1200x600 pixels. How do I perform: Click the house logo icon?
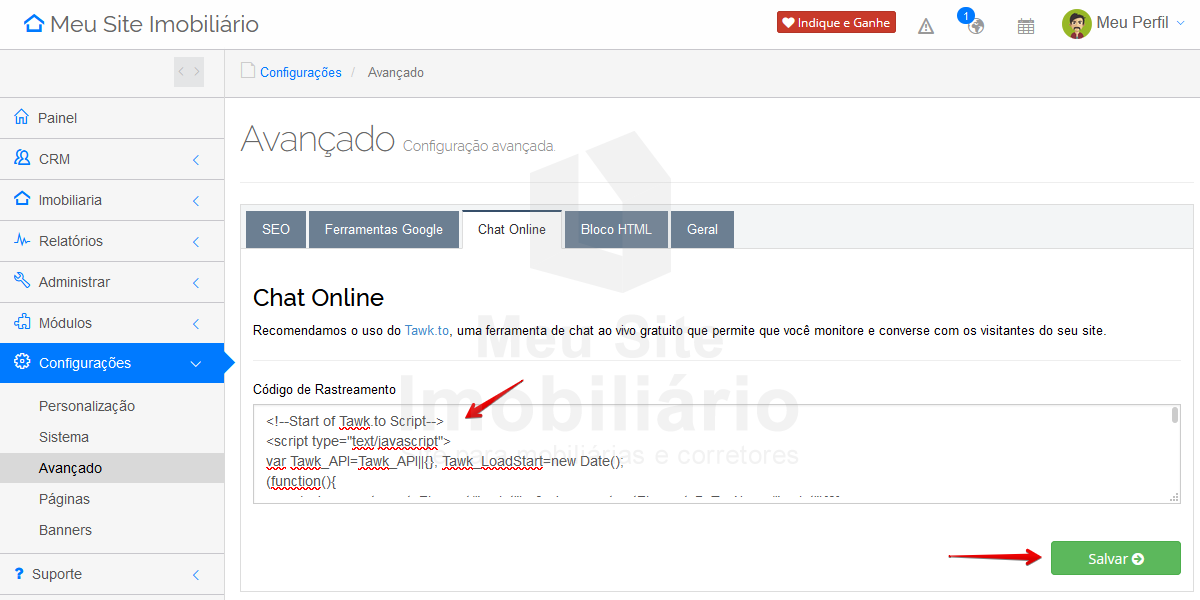[34, 24]
